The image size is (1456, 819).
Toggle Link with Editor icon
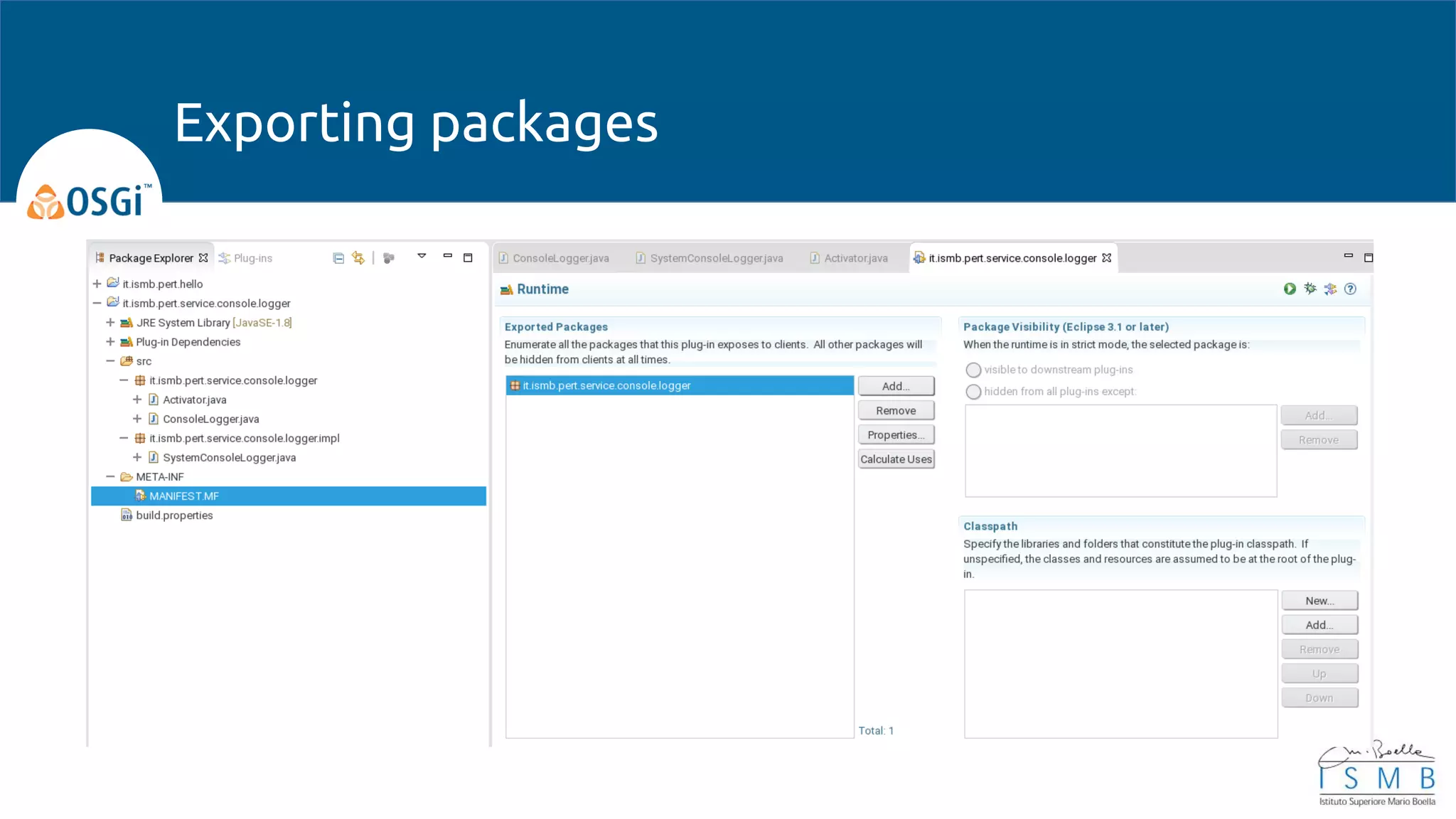coord(358,258)
